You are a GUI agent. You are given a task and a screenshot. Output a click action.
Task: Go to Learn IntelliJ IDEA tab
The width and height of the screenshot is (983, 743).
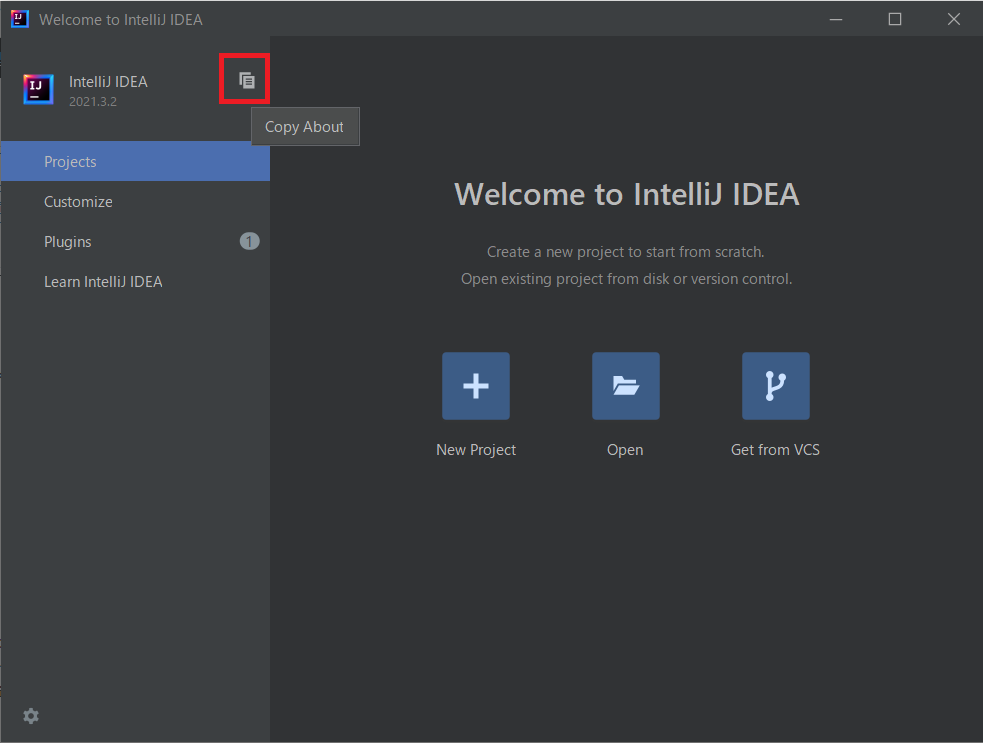click(135, 282)
